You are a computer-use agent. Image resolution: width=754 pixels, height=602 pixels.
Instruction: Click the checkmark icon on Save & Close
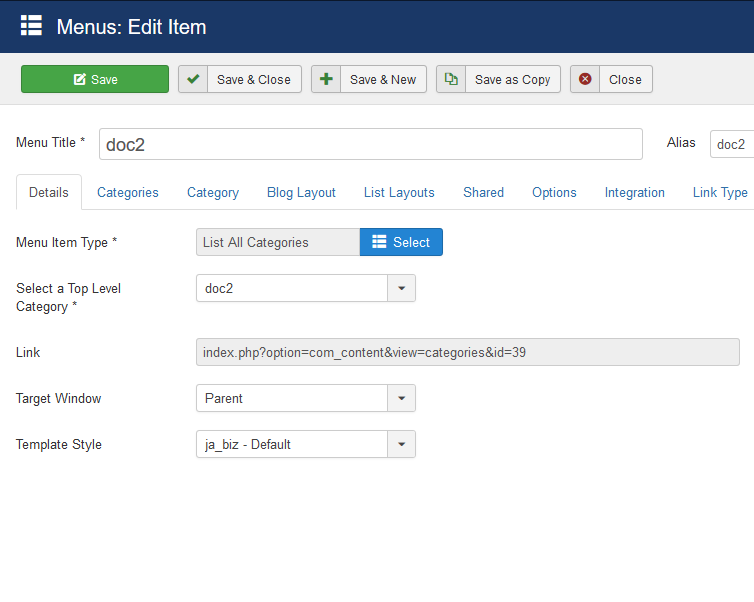tap(193, 79)
